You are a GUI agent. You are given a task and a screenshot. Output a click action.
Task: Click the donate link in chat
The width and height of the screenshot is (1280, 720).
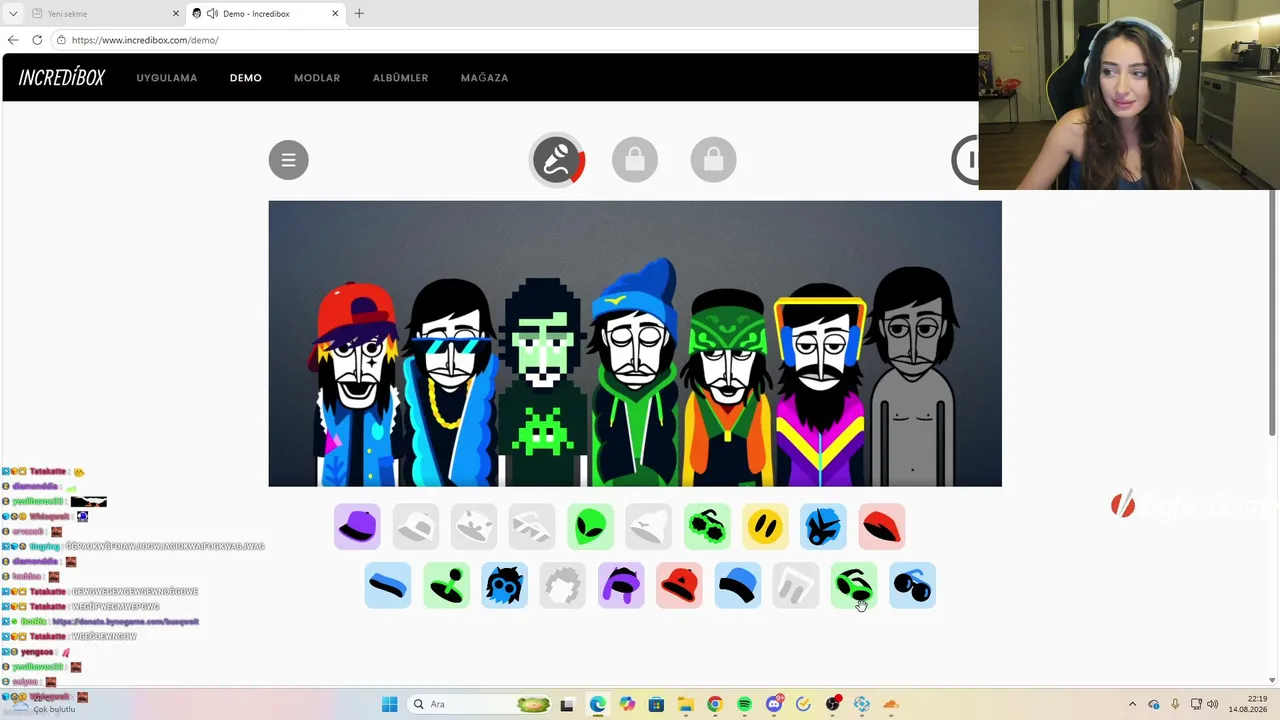tap(126, 621)
